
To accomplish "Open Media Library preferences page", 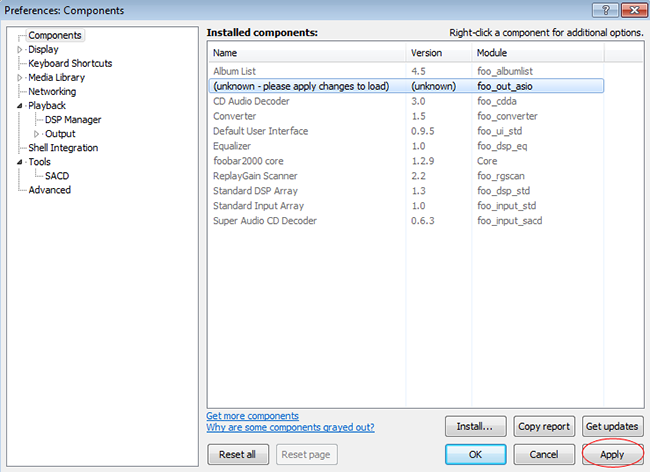I will point(56,77).
